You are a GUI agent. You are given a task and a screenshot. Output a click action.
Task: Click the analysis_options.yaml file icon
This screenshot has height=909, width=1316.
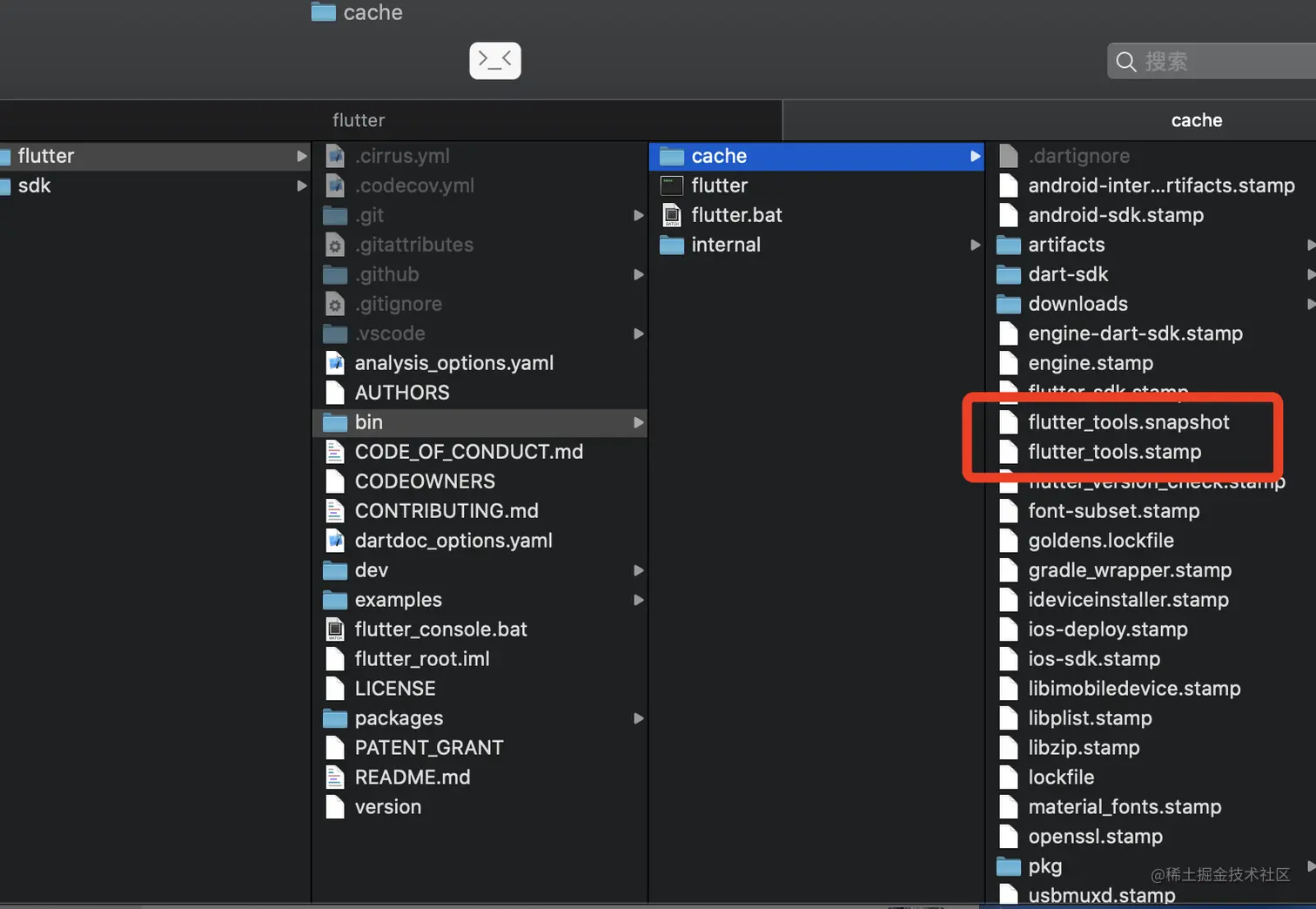[335, 363]
